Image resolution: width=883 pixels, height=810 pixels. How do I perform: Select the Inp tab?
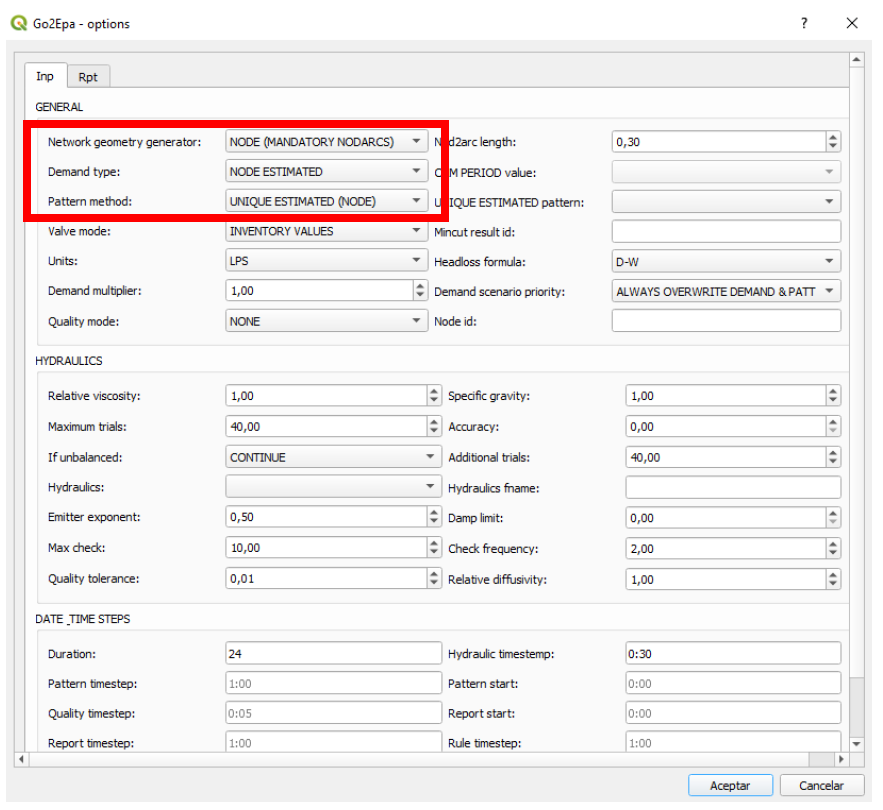click(x=45, y=77)
